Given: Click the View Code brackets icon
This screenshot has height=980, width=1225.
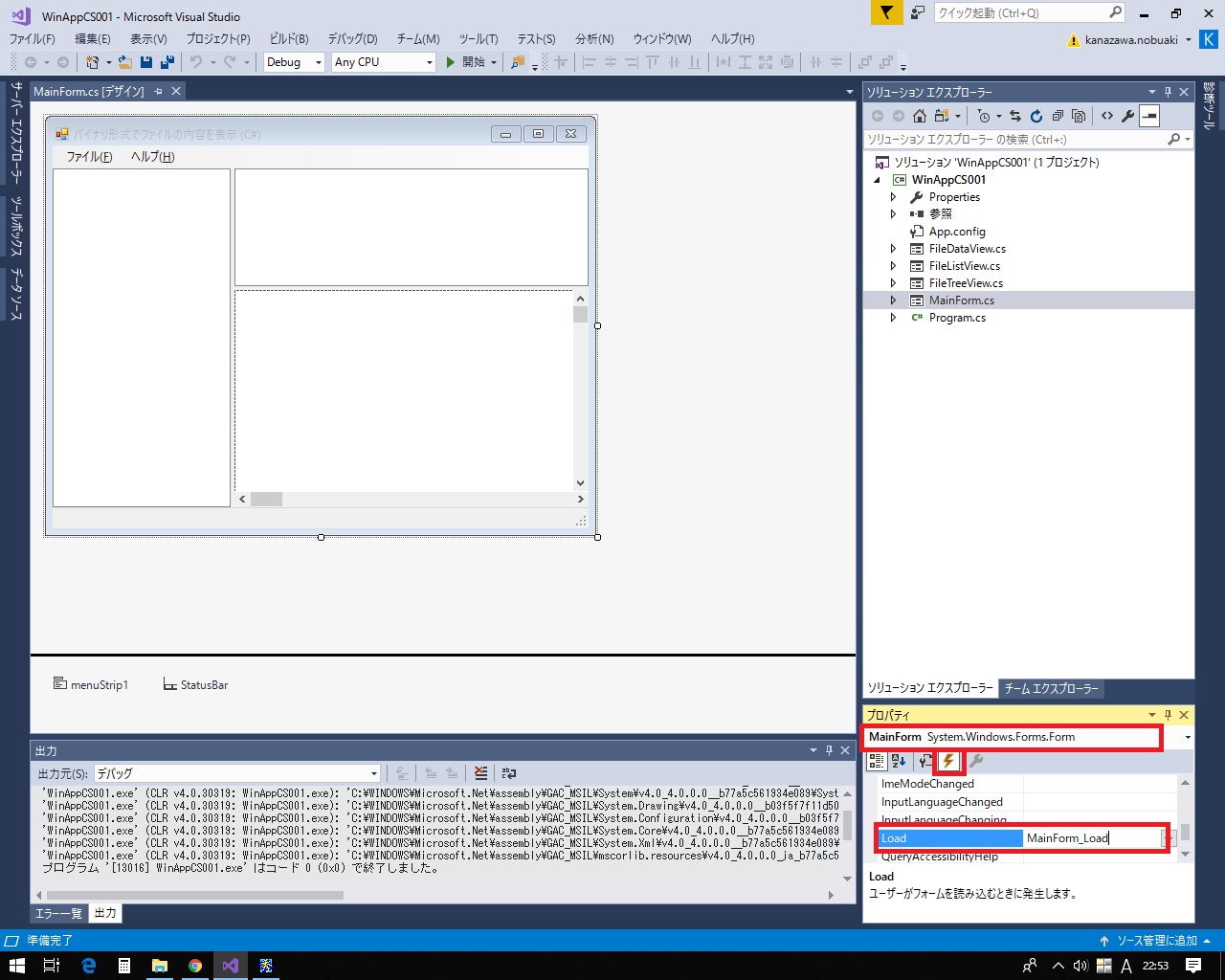Looking at the screenshot, I should [x=1107, y=116].
